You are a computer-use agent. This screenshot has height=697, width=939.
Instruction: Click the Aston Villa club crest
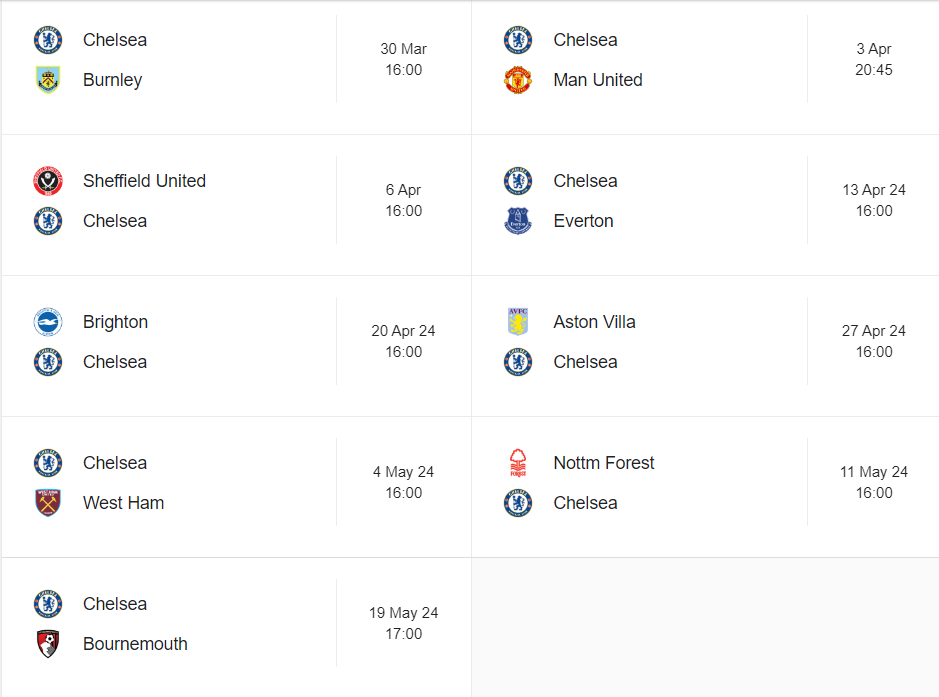[518, 322]
